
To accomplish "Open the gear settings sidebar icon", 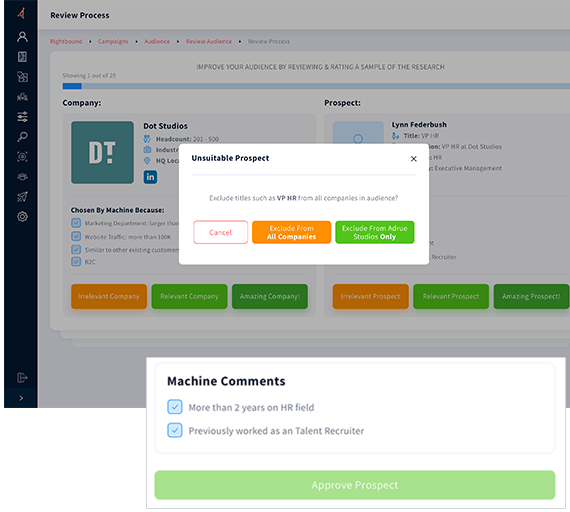I will (22, 217).
